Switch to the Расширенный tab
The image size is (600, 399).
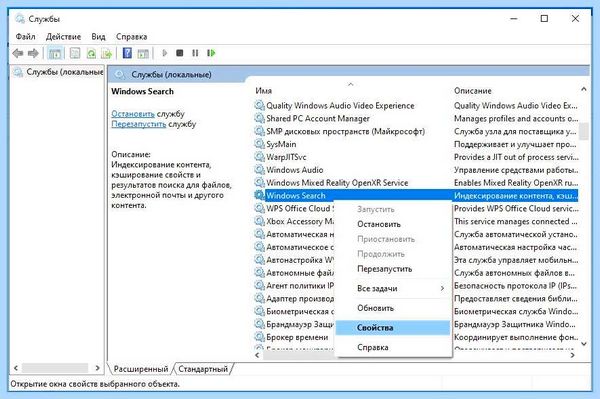click(x=141, y=369)
